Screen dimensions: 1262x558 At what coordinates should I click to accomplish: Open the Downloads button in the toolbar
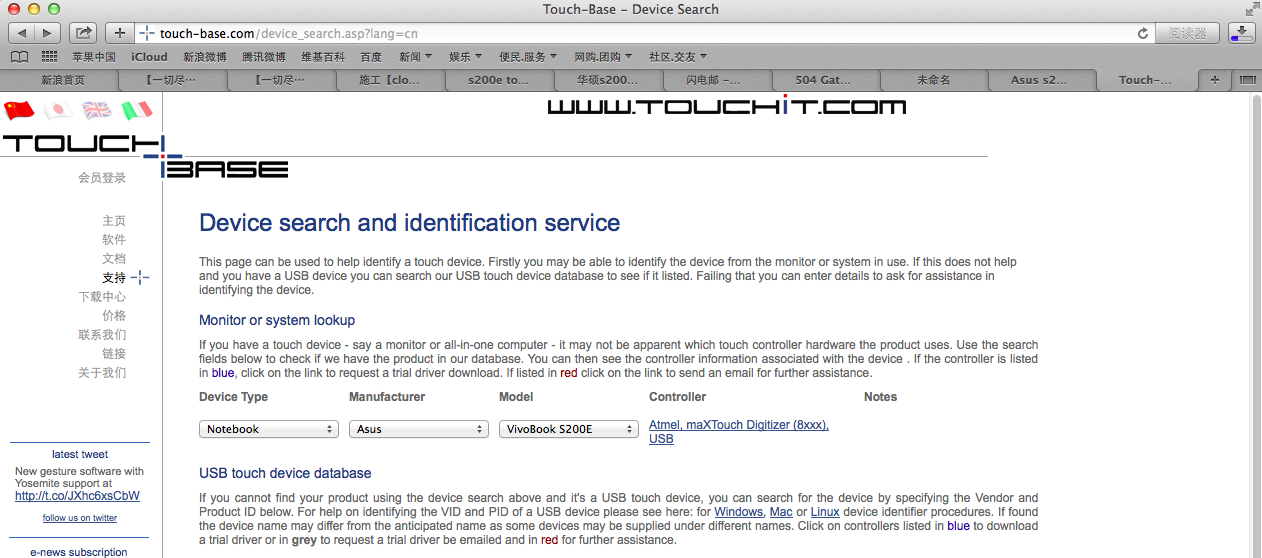(1241, 33)
